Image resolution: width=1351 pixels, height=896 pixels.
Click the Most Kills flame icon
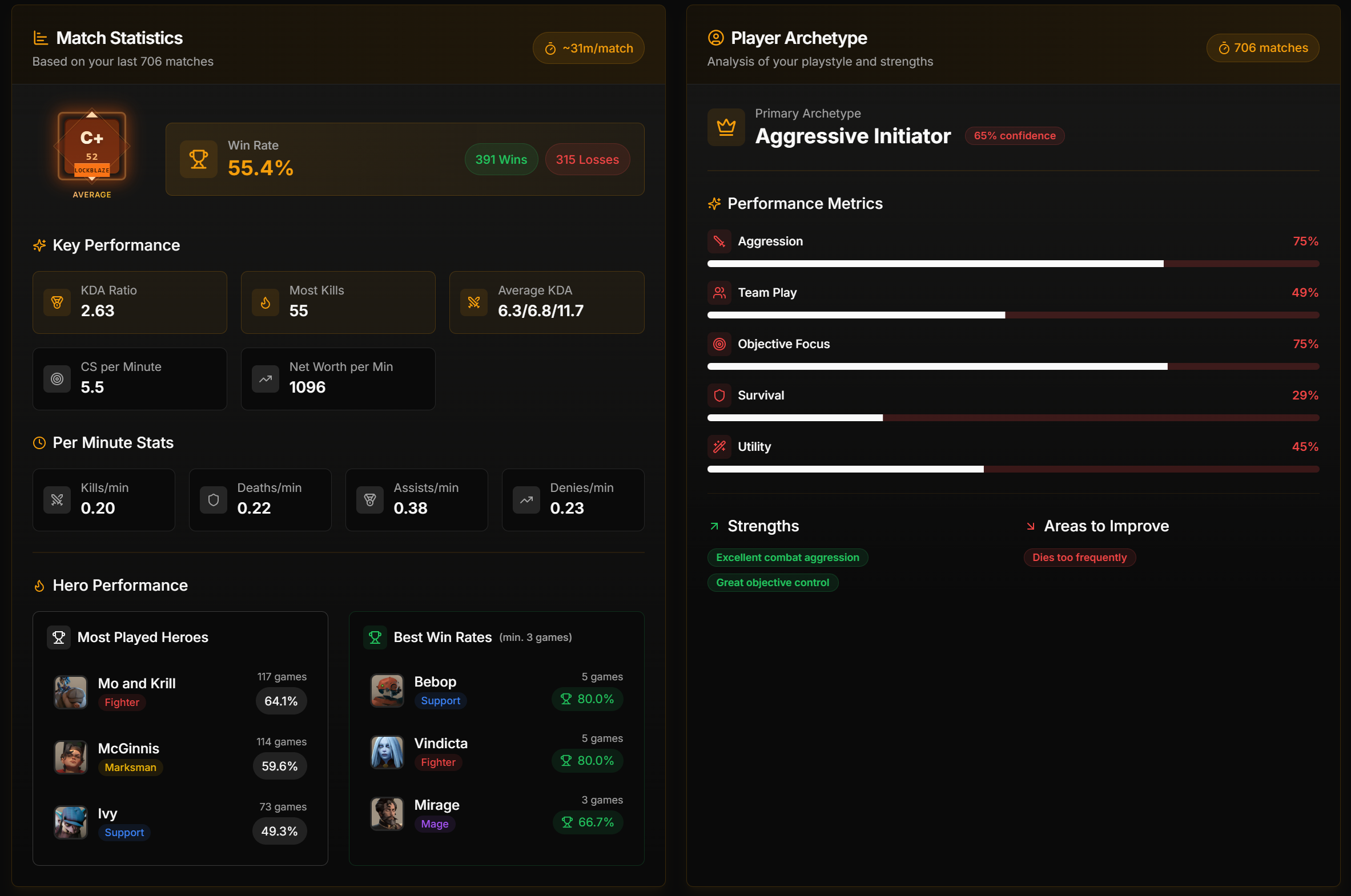pos(266,302)
